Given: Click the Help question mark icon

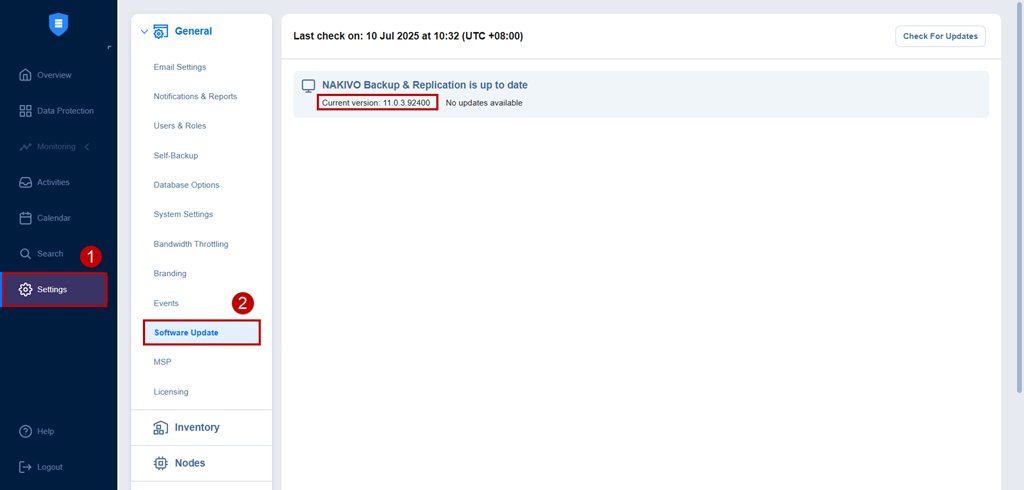Looking at the screenshot, I should click(x=25, y=431).
